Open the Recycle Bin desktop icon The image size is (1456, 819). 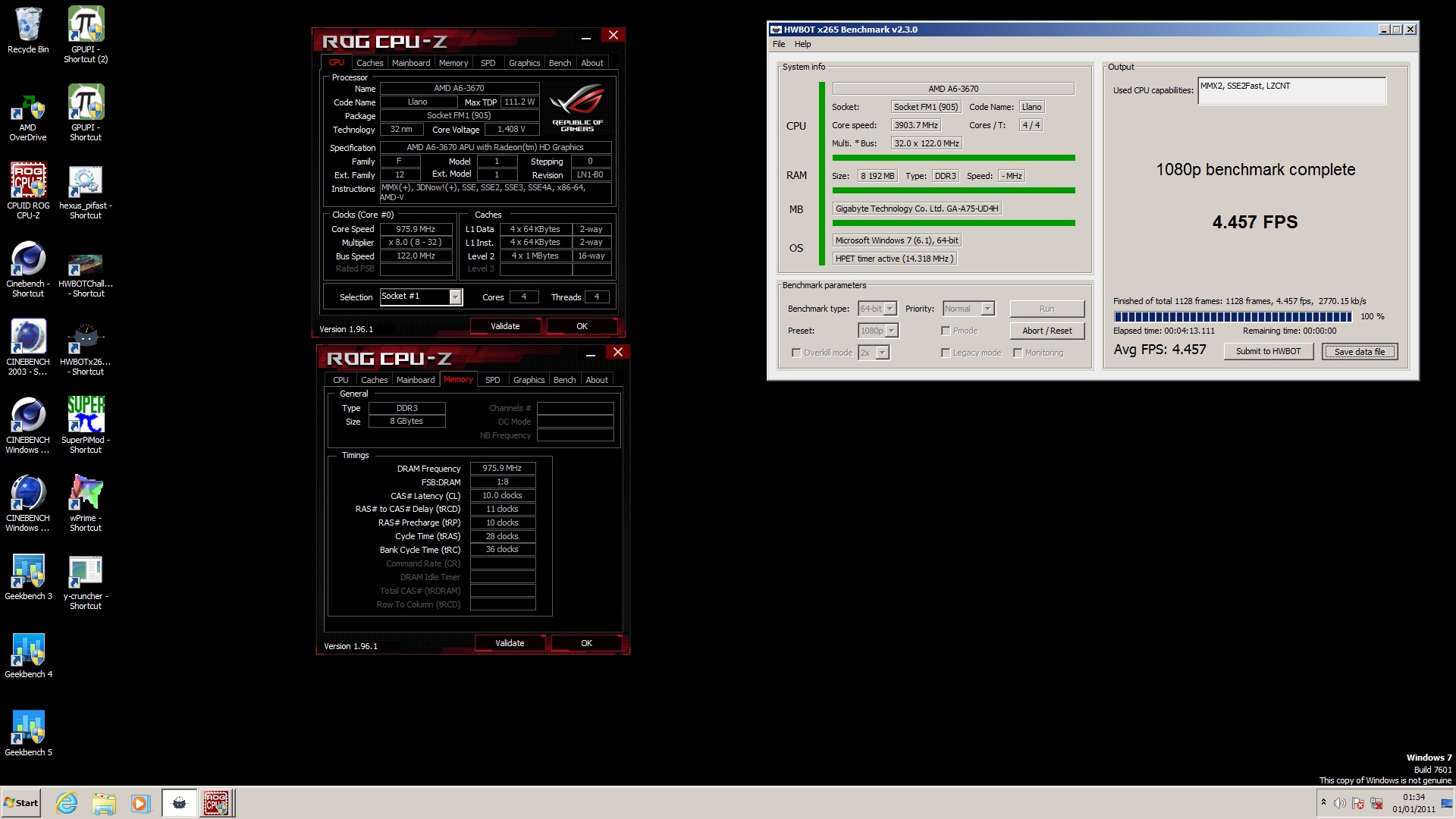(x=28, y=30)
